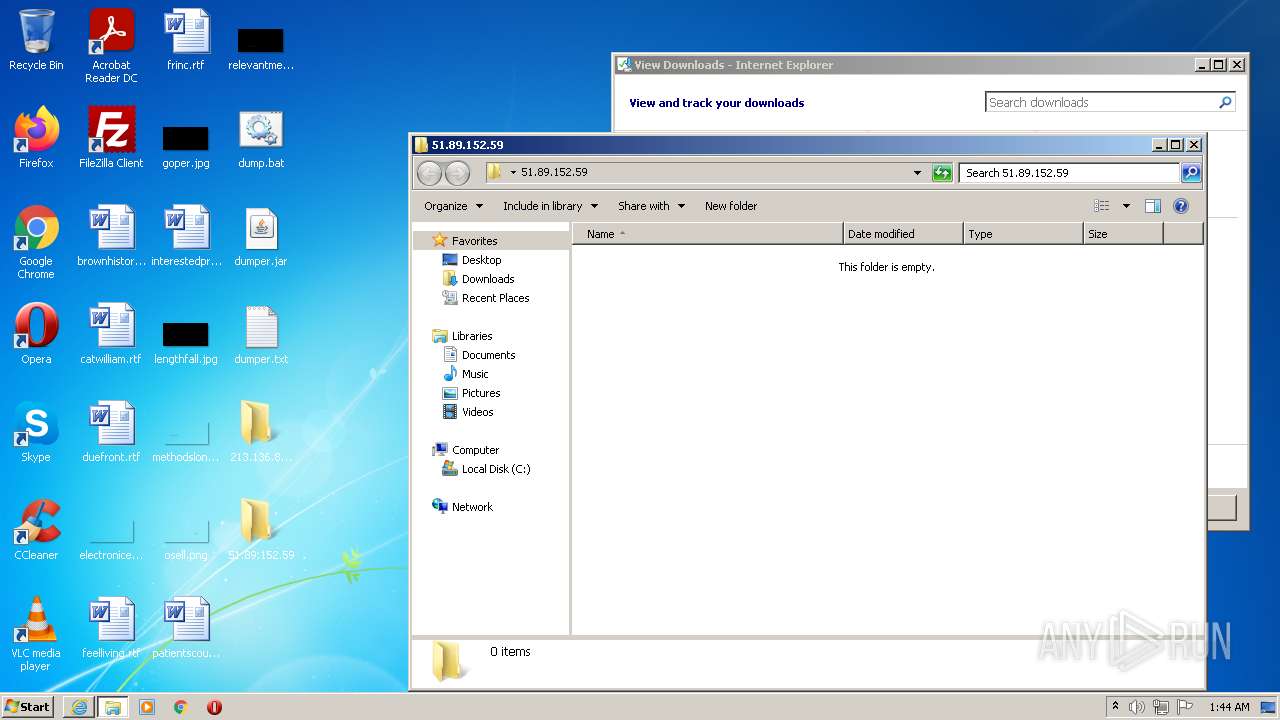The width and height of the screenshot is (1280, 720).
Task: Select the frinc.rtf desktop file
Action: click(x=186, y=40)
